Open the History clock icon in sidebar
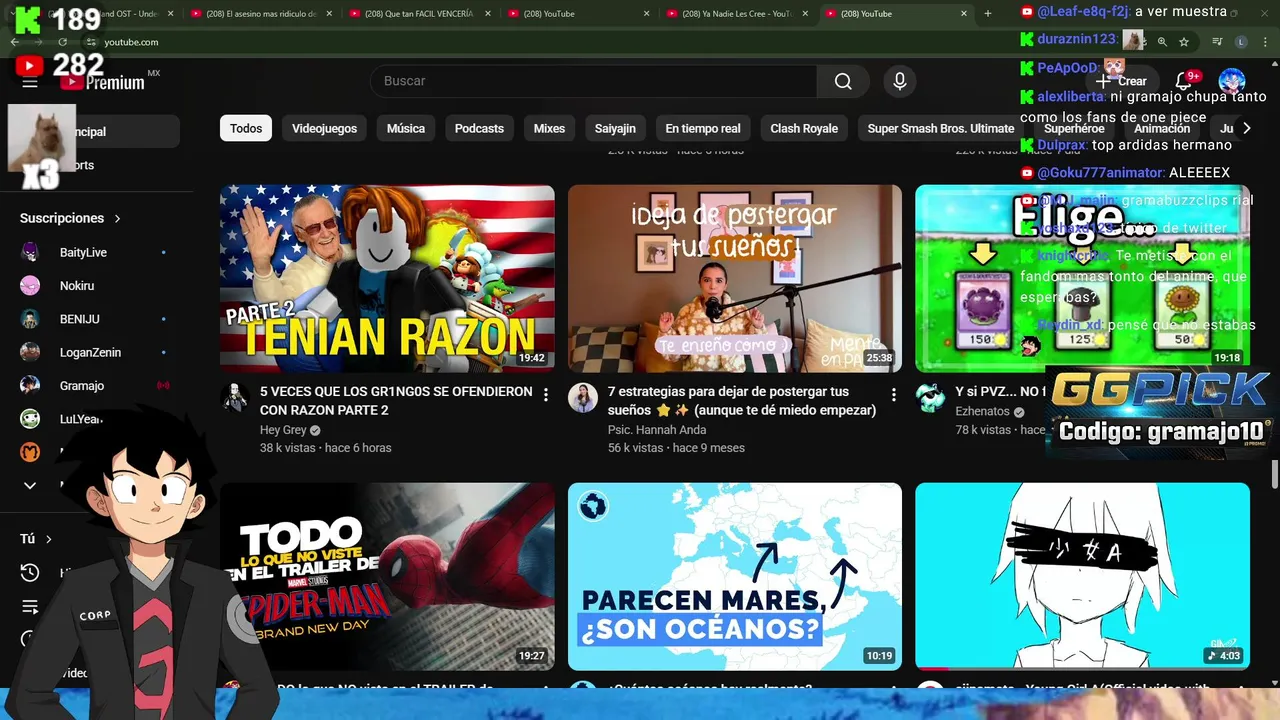This screenshot has height=720, width=1280. (x=30, y=573)
